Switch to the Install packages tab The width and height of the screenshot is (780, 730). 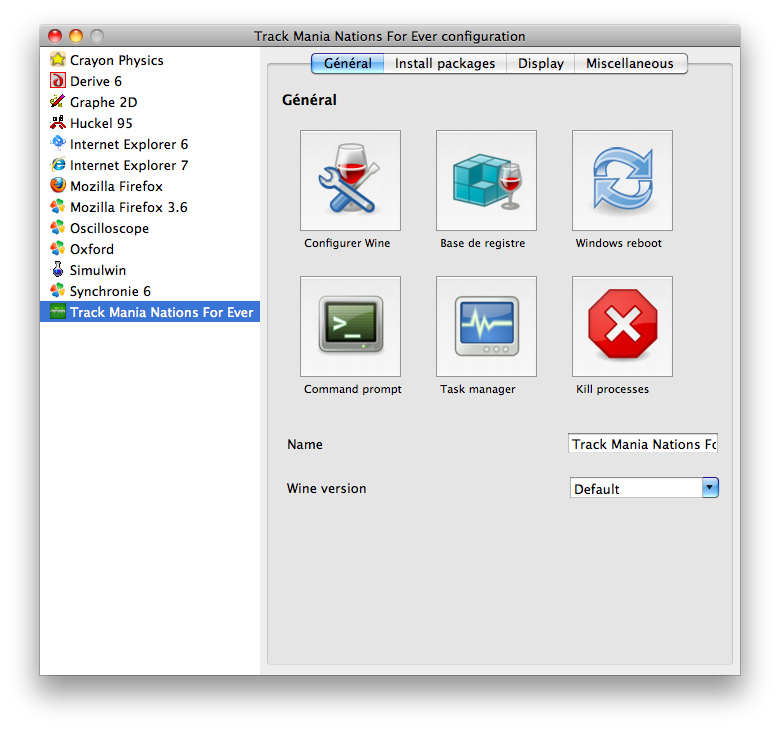pos(445,64)
